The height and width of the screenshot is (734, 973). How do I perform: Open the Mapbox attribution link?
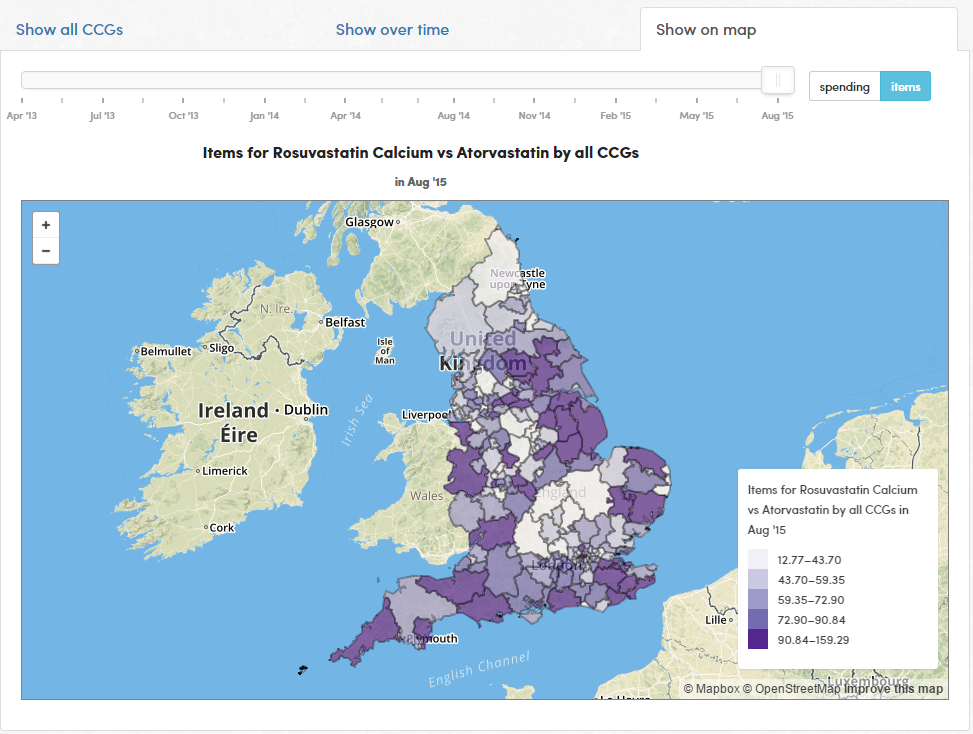714,688
